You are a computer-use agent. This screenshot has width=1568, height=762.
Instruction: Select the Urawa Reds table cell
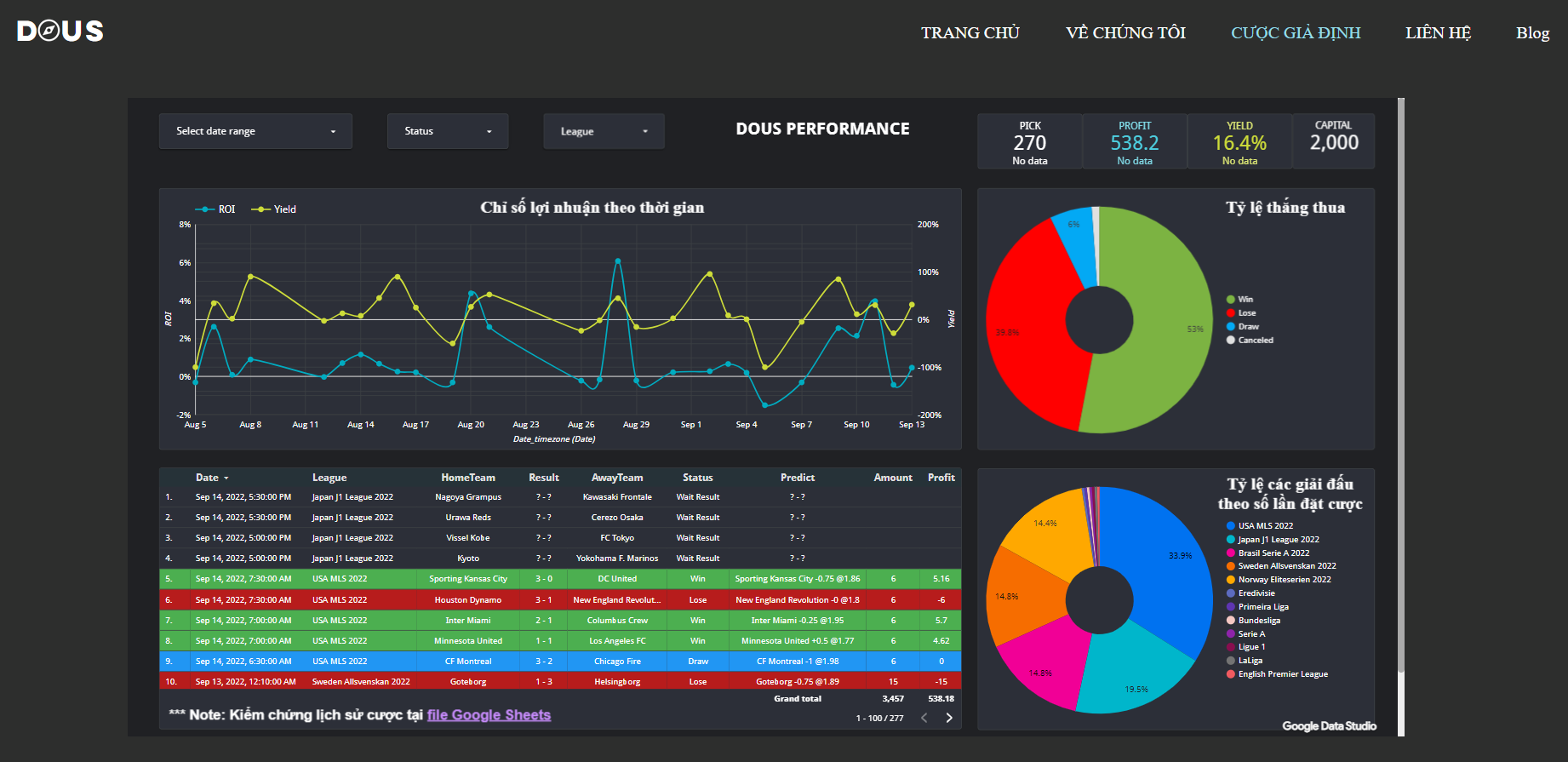(468, 518)
